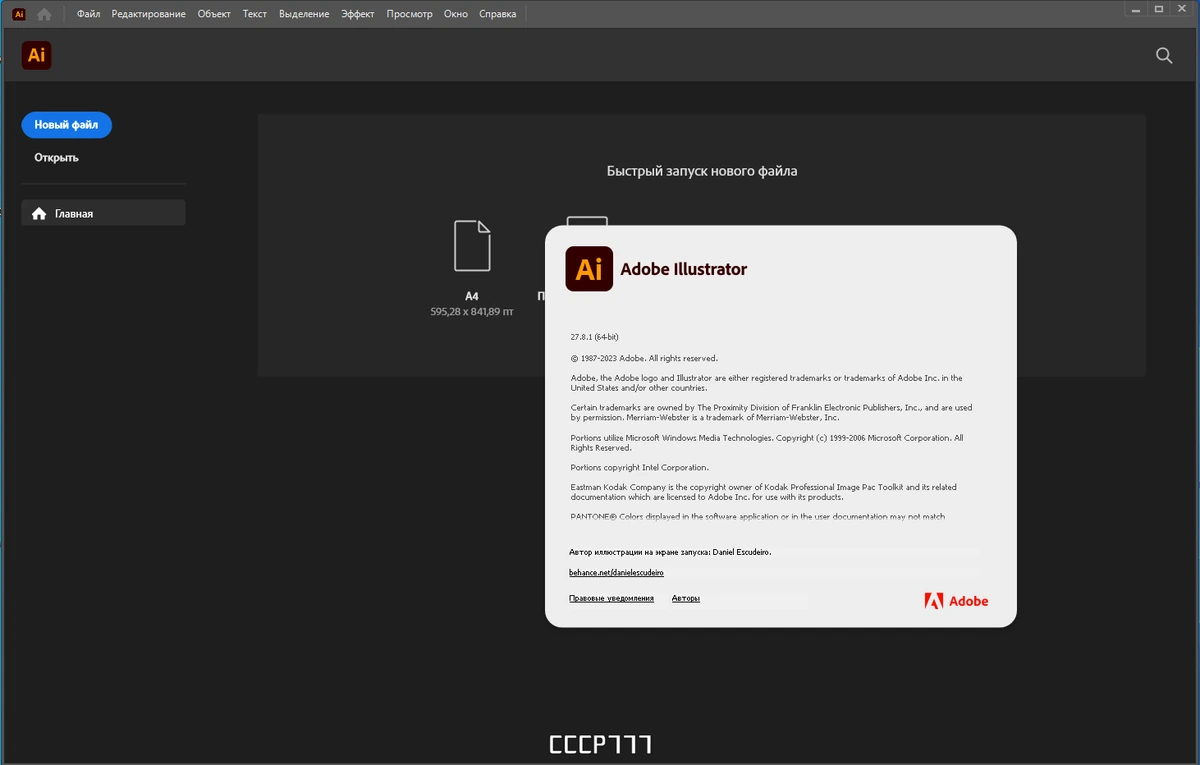Open the Выделение menu

point(304,14)
